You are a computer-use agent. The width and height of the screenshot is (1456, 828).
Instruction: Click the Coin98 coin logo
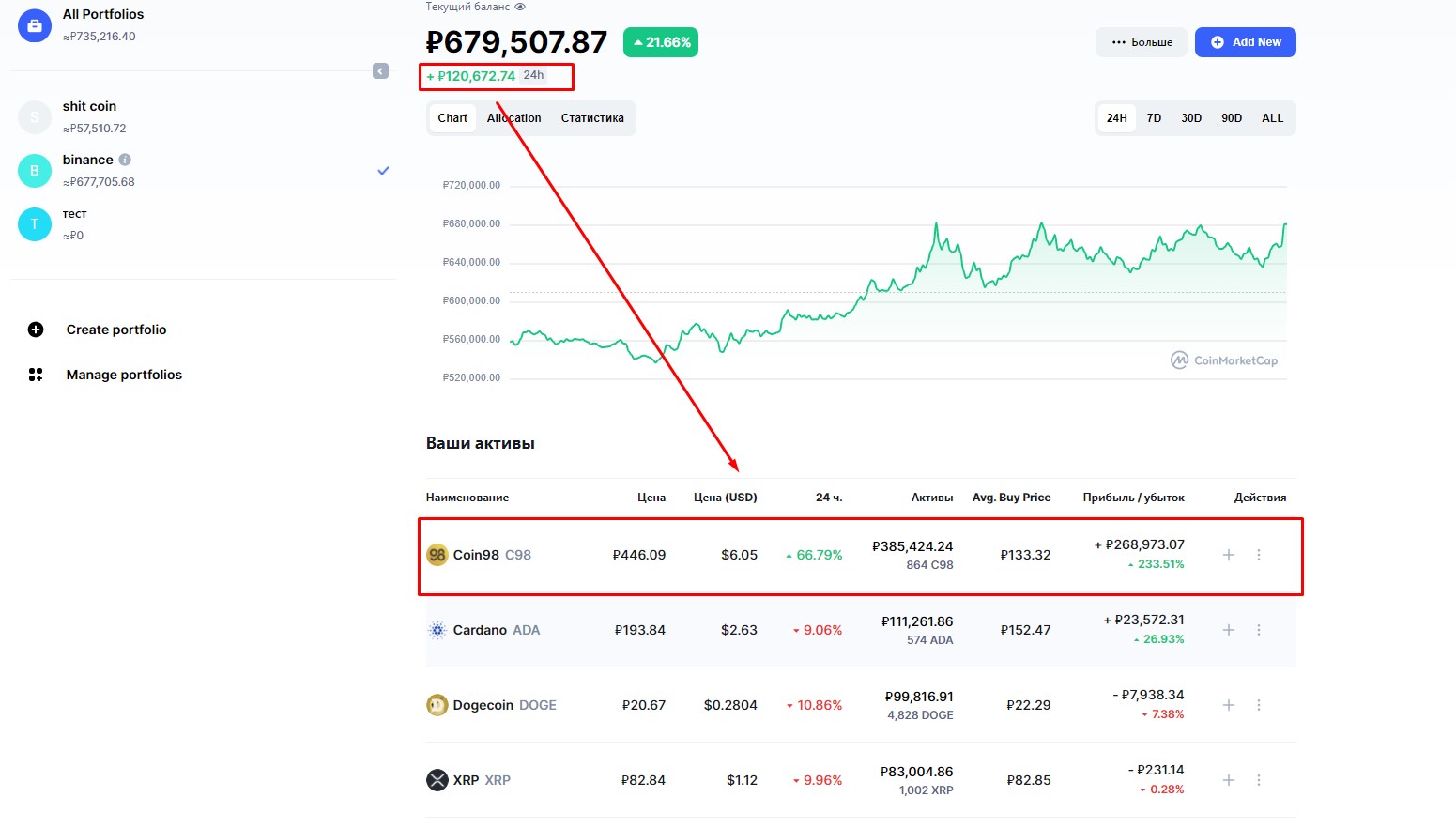[x=437, y=555]
